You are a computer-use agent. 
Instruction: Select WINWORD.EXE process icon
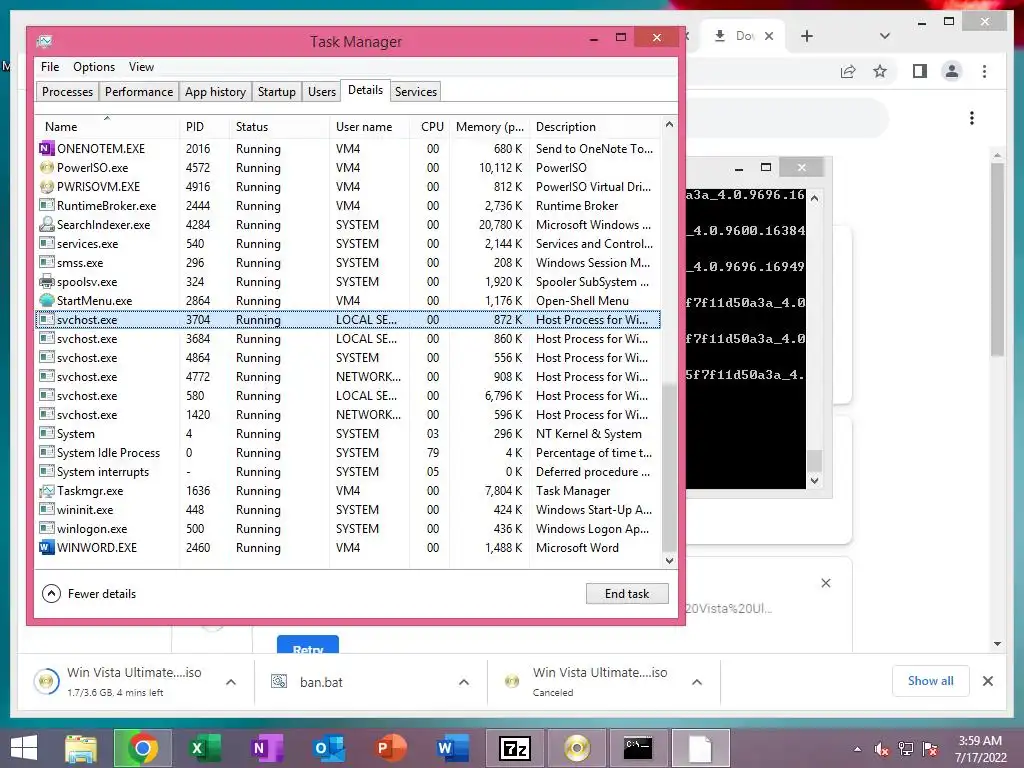46,547
